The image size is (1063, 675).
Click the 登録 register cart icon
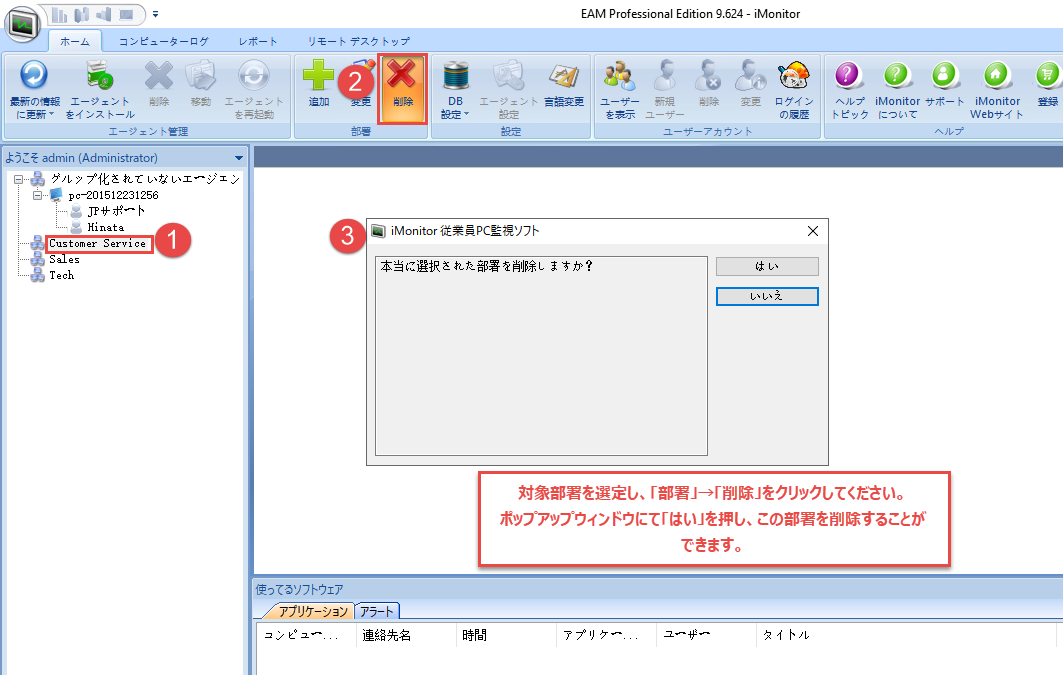coord(1048,76)
